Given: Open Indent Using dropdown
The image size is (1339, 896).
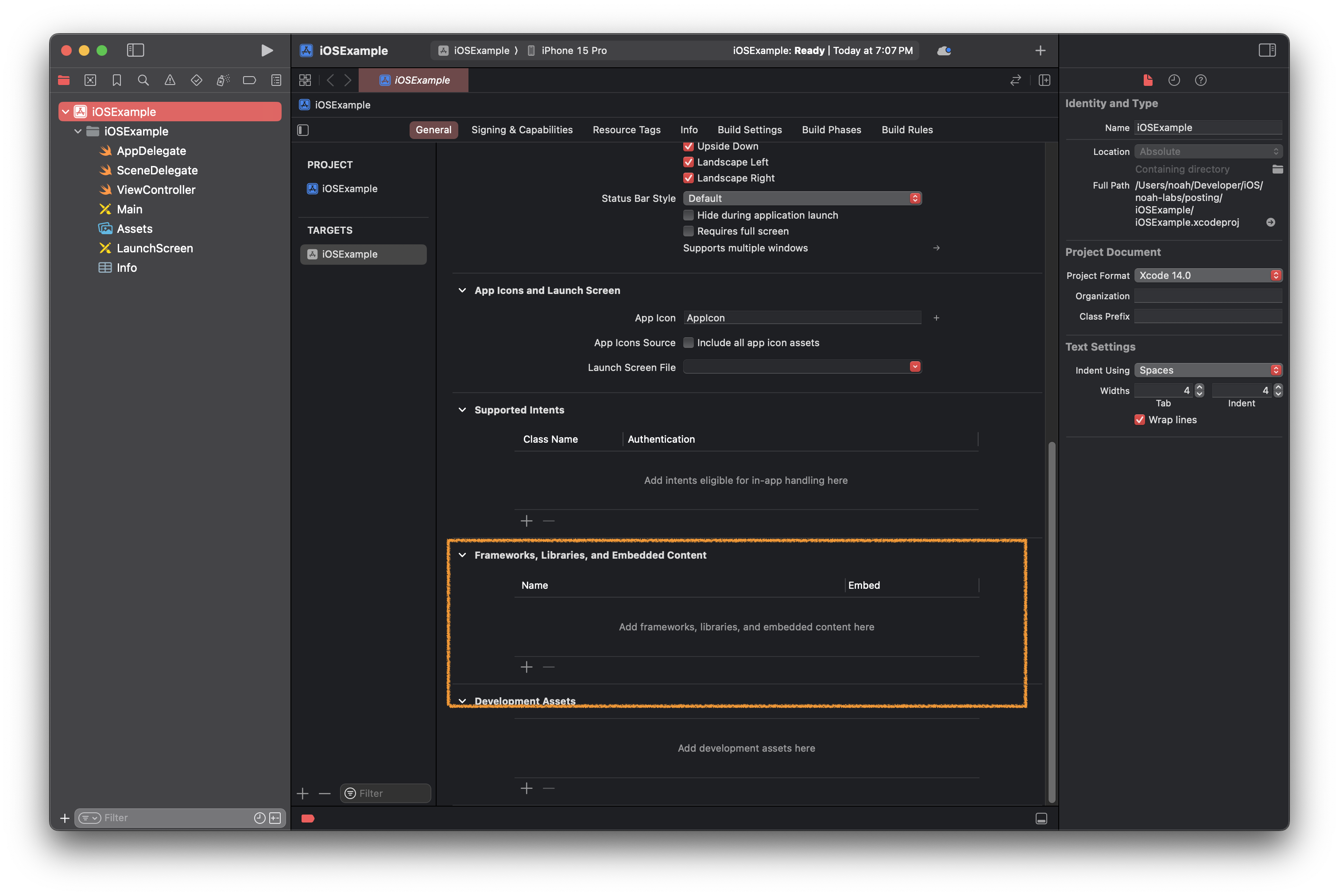Looking at the screenshot, I should click(1208, 370).
